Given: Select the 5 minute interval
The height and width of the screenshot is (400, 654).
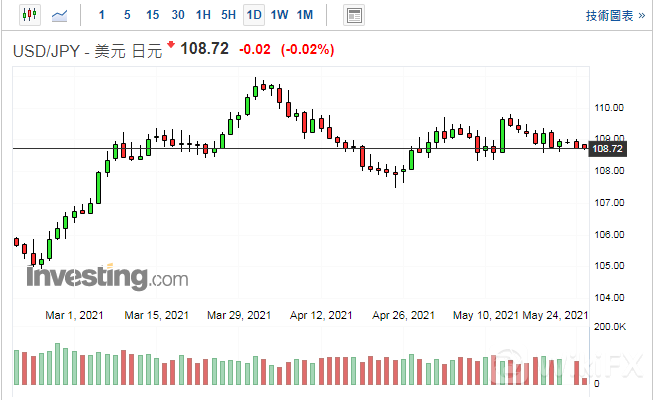Looking at the screenshot, I should [126, 15].
